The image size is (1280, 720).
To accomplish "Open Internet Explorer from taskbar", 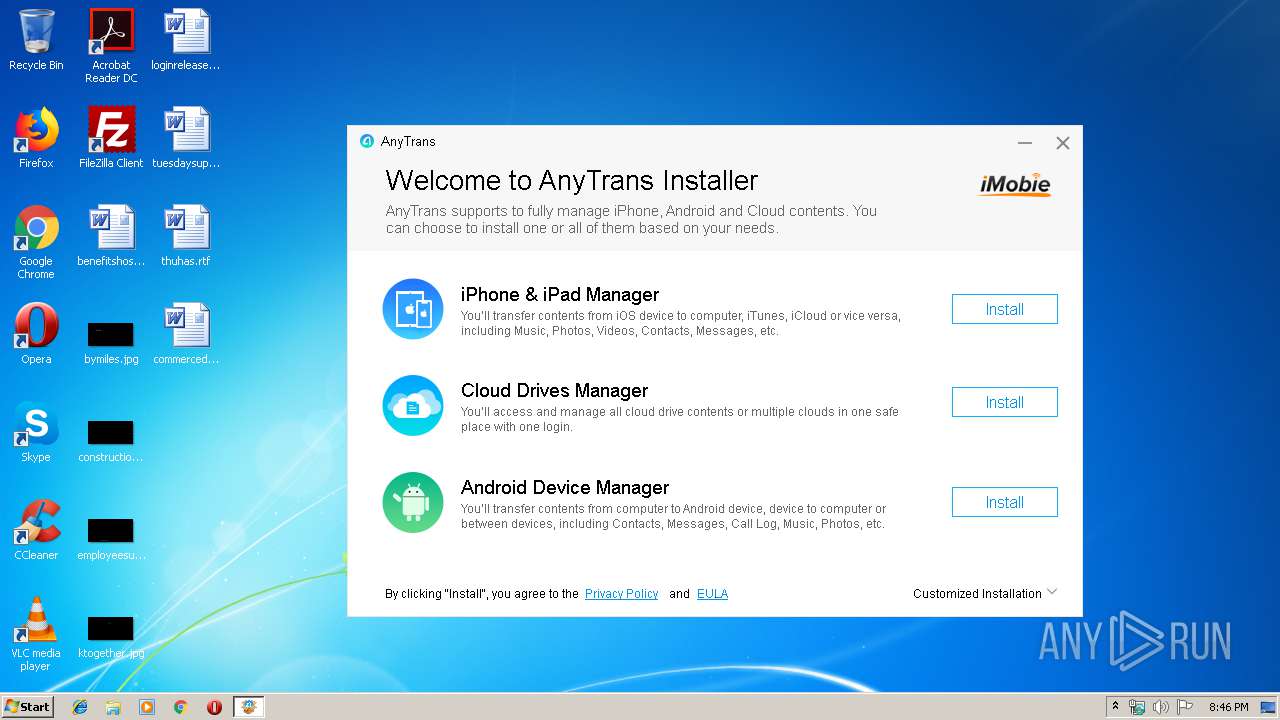I will (x=80, y=707).
